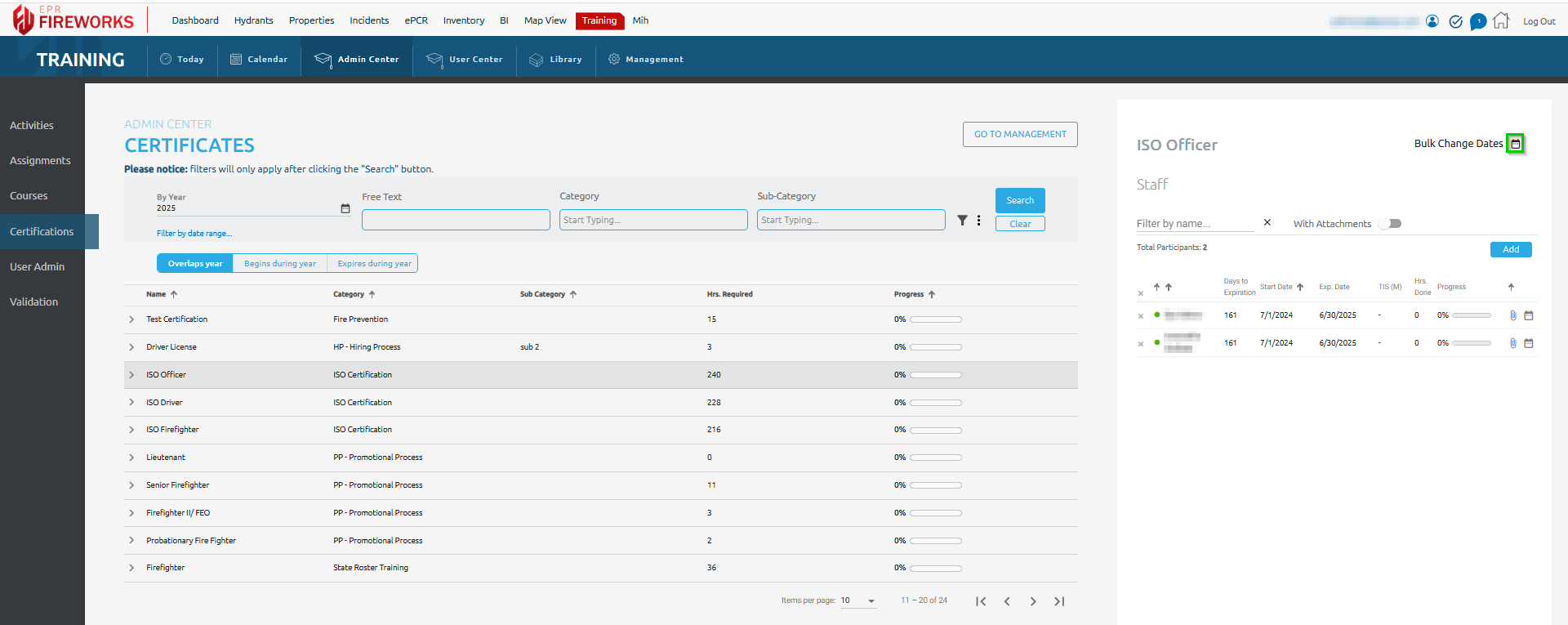The width and height of the screenshot is (1568, 625).
Task: Open the By Year calendar picker icon
Action: (345, 208)
